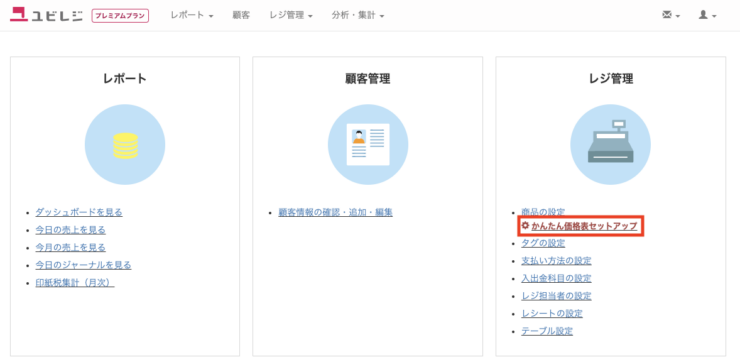Viewport: 740px width, 362px height.
Task: Click the レジ管理 panel heading
Action: pyautogui.click(x=611, y=79)
